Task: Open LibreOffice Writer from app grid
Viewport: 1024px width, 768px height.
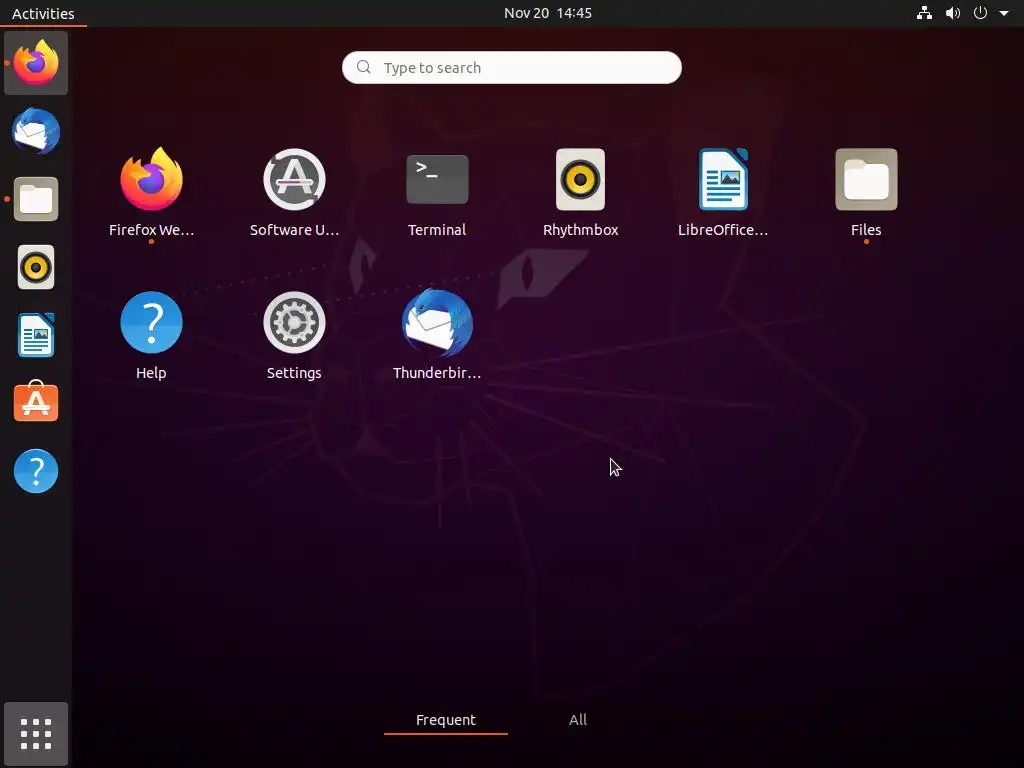Action: point(723,193)
